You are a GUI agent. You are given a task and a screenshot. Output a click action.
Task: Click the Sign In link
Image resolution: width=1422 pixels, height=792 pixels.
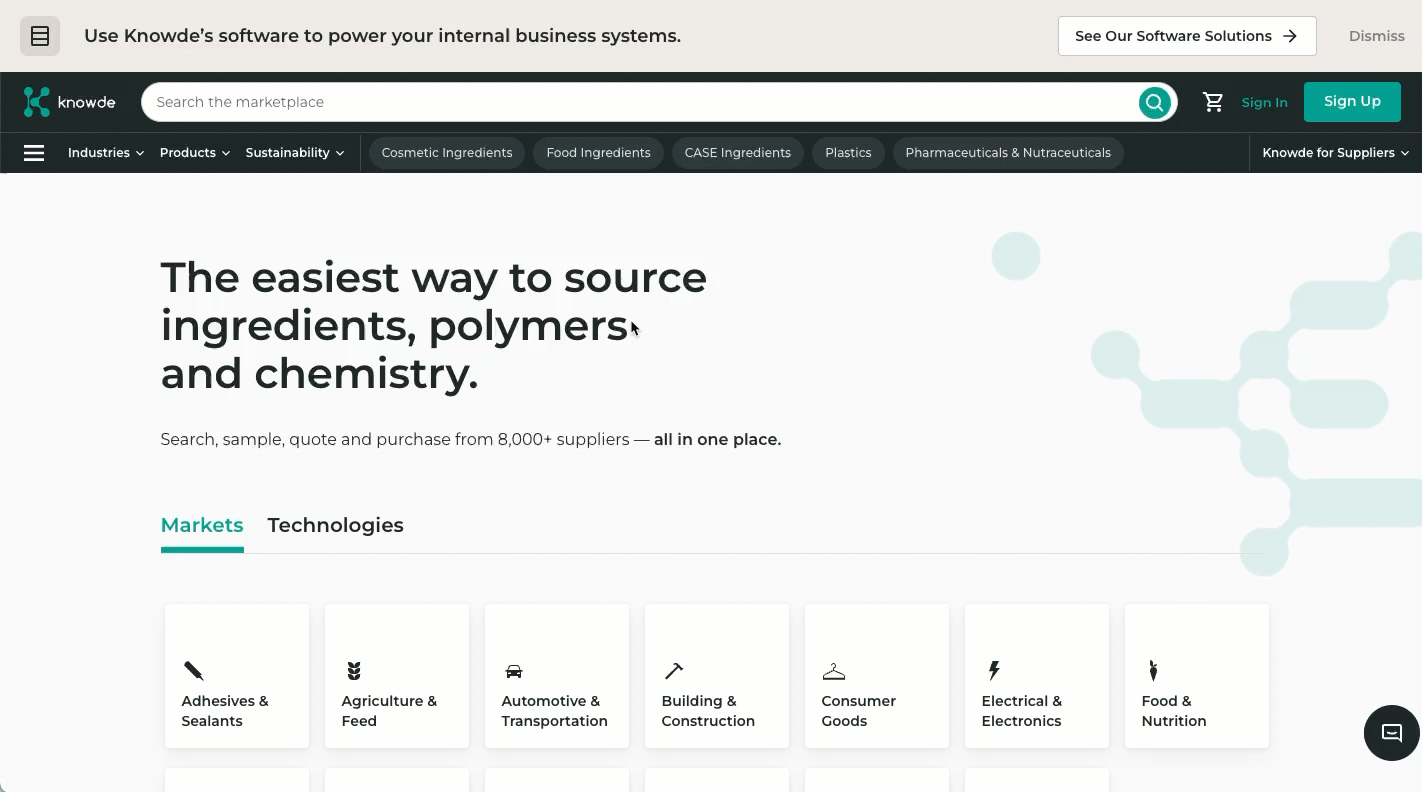click(x=1265, y=102)
